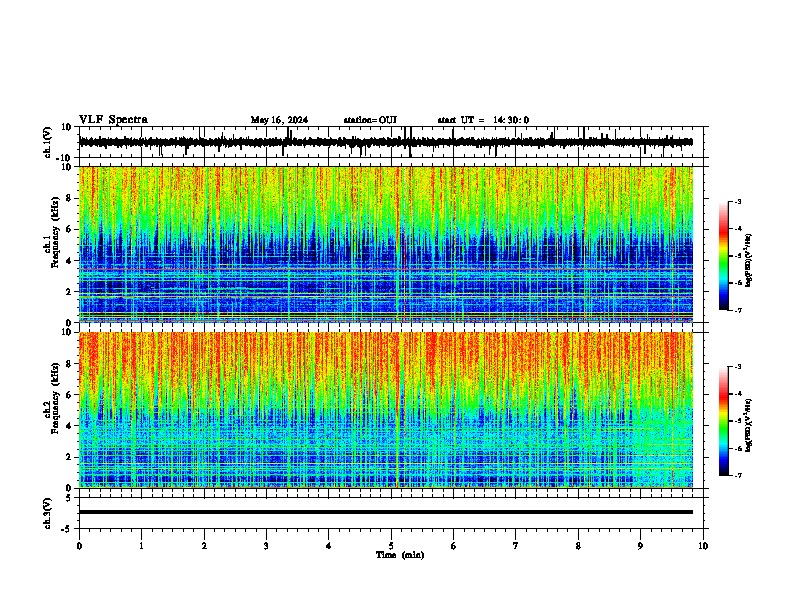The height and width of the screenshot is (612, 792).
Task: Click the "-7" label on ch.1 color bar
Action: tap(737, 310)
